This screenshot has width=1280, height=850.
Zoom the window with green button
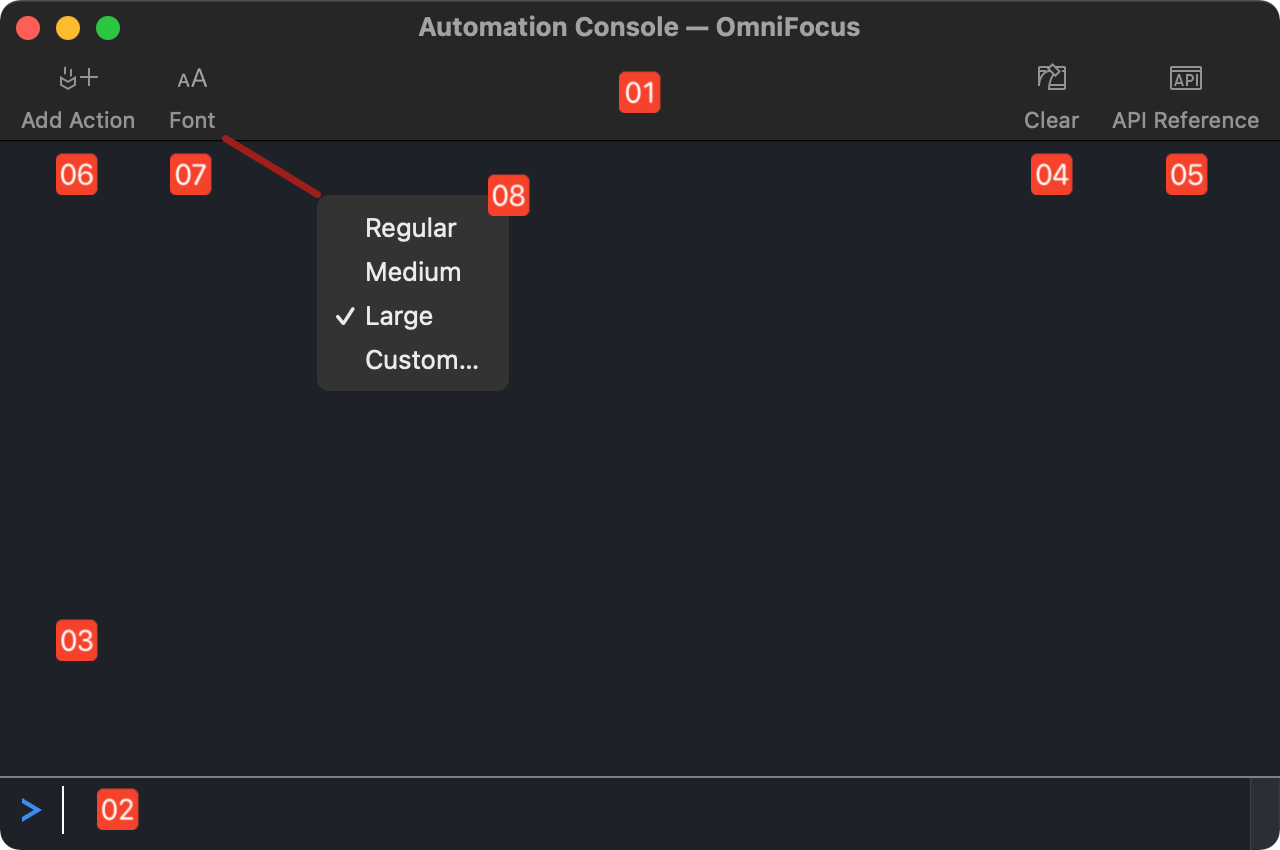click(108, 28)
